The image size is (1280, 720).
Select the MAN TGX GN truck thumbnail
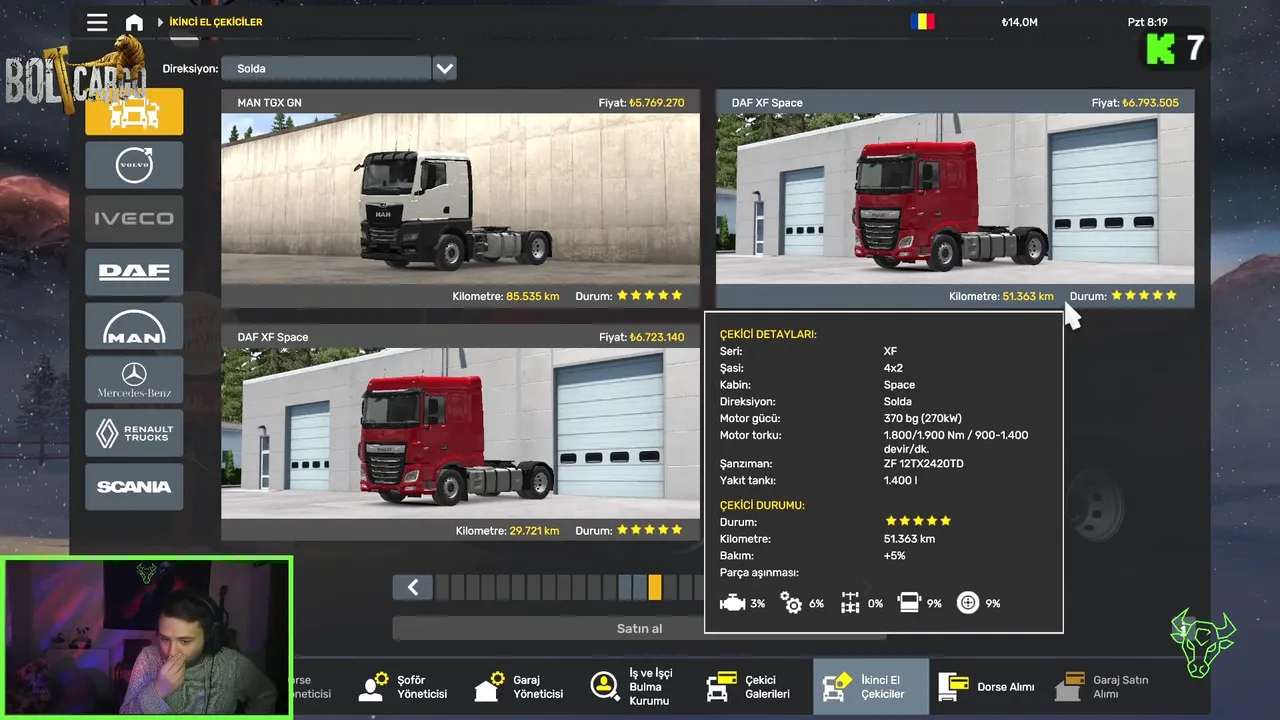point(460,199)
